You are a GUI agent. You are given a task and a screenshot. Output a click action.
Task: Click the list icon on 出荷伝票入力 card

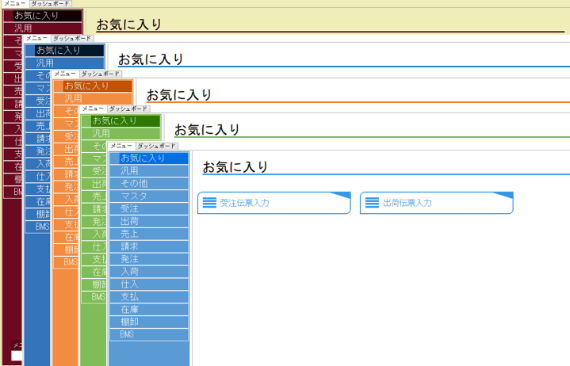[372, 202]
